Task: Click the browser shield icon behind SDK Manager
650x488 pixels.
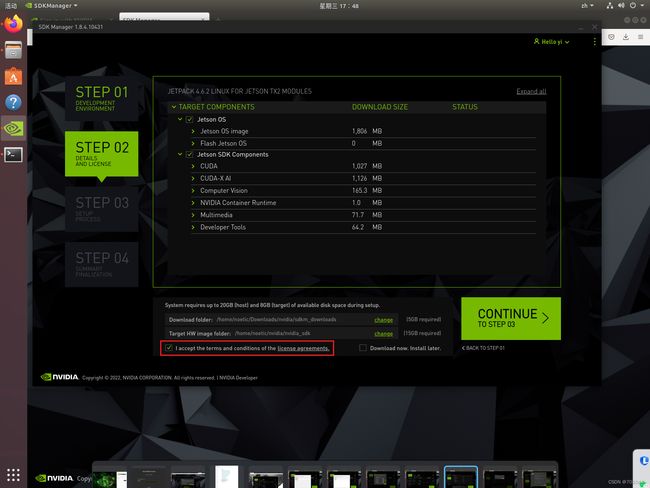Action: coord(611,37)
